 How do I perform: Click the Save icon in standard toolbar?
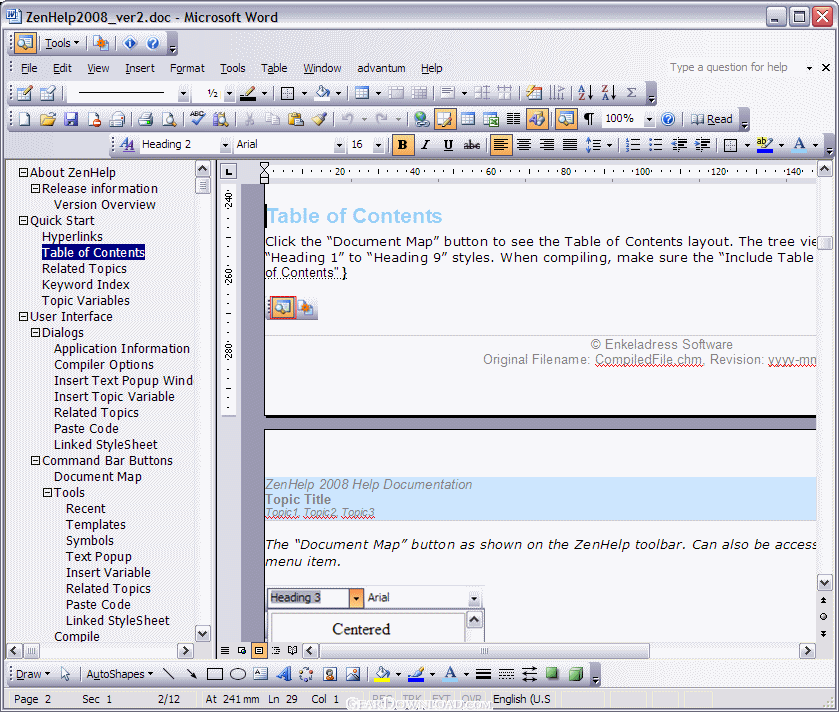point(71,119)
